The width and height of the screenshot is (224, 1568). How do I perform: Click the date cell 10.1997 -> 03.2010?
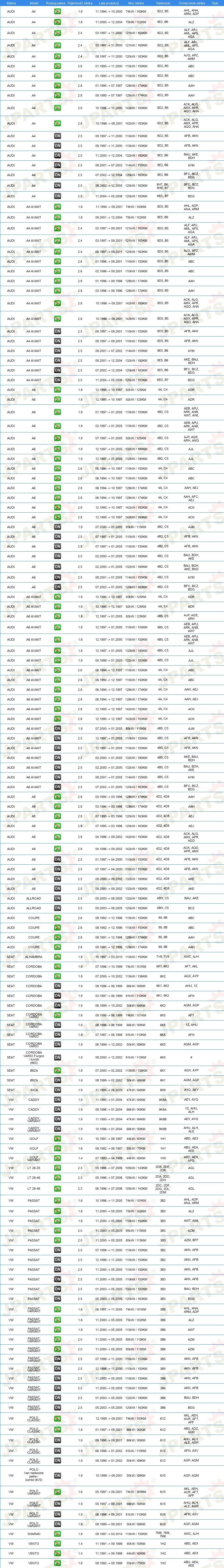[x=108, y=957]
